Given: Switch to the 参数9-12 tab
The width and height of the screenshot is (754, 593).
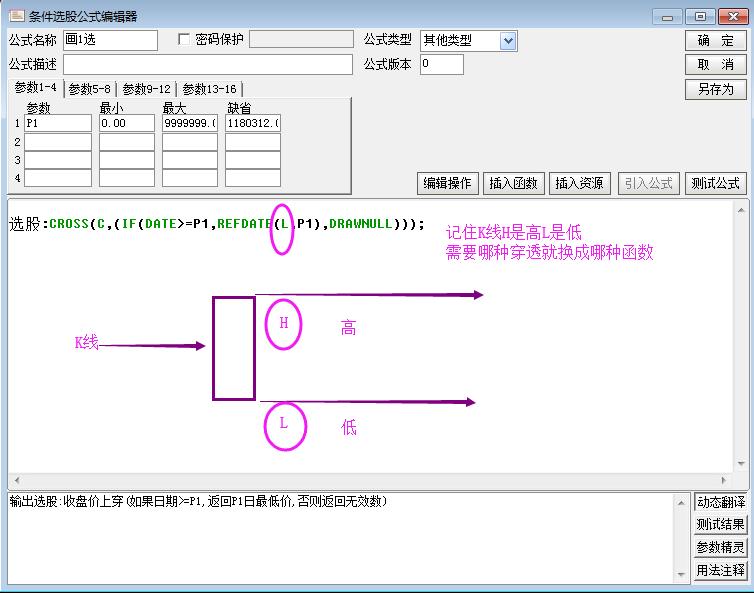Looking at the screenshot, I should pyautogui.click(x=147, y=89).
